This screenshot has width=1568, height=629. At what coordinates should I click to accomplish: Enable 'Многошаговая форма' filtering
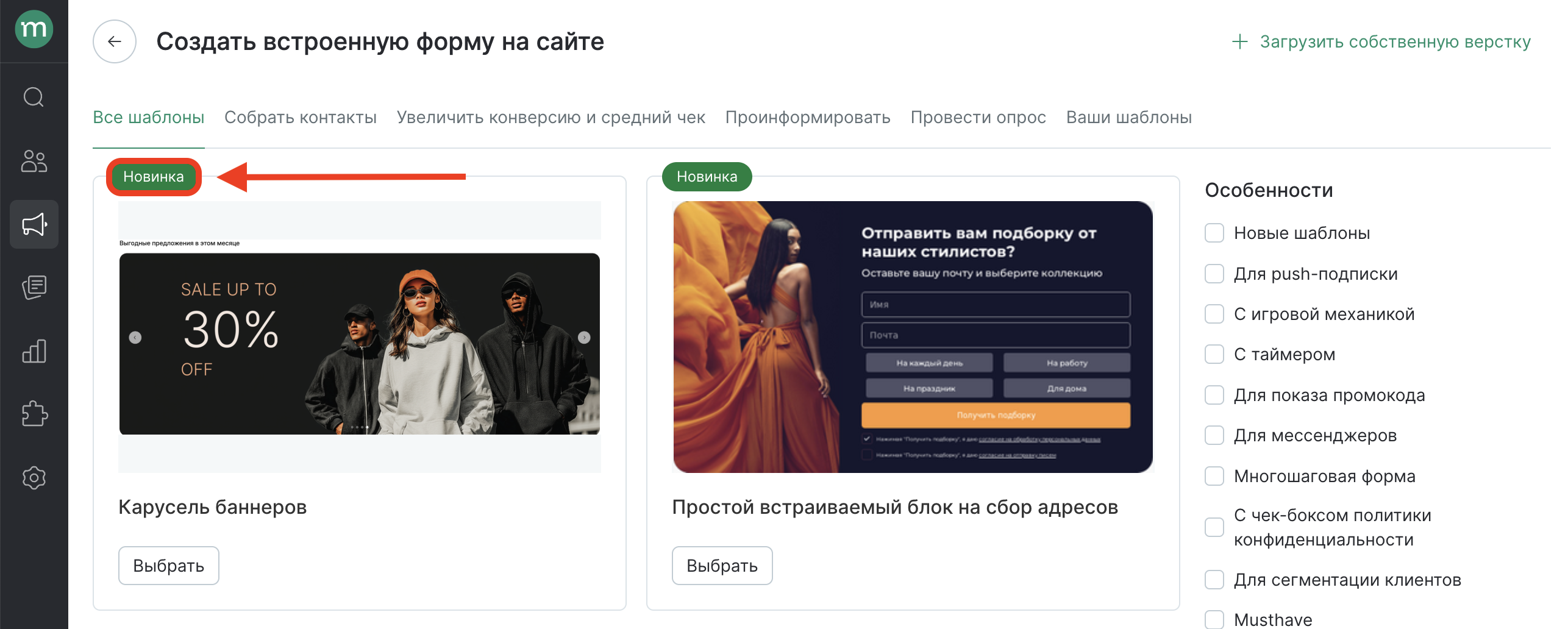pyautogui.click(x=1214, y=475)
